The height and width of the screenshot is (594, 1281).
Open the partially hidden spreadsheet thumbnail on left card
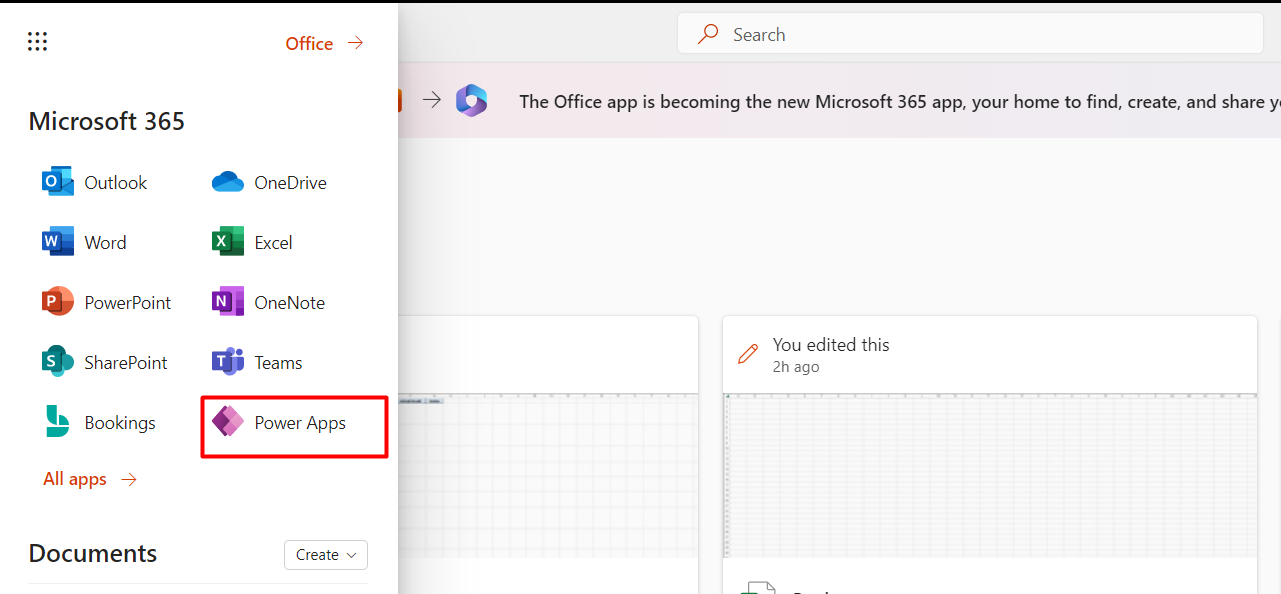point(548,475)
